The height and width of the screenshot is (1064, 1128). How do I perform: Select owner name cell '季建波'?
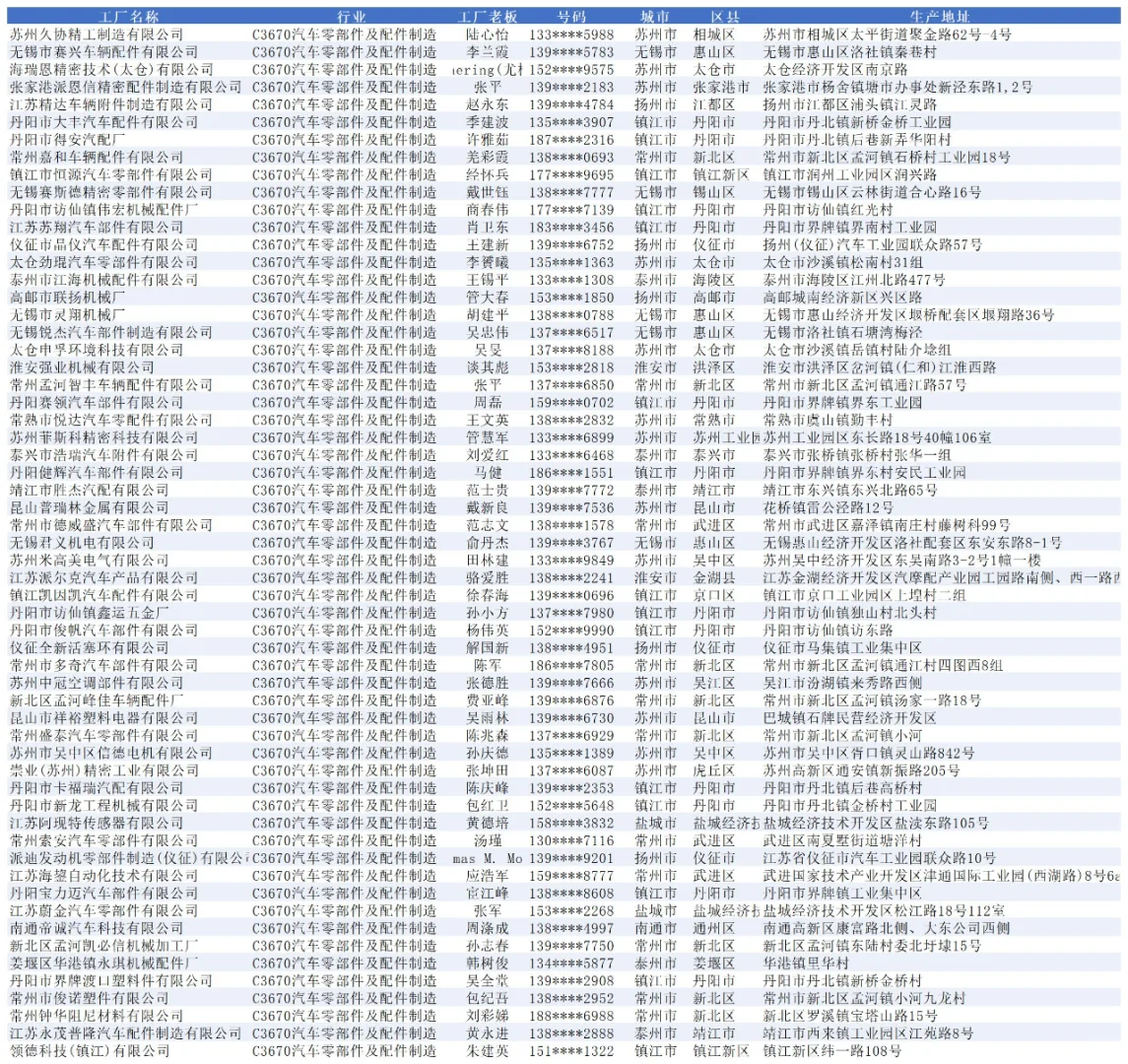tap(487, 122)
